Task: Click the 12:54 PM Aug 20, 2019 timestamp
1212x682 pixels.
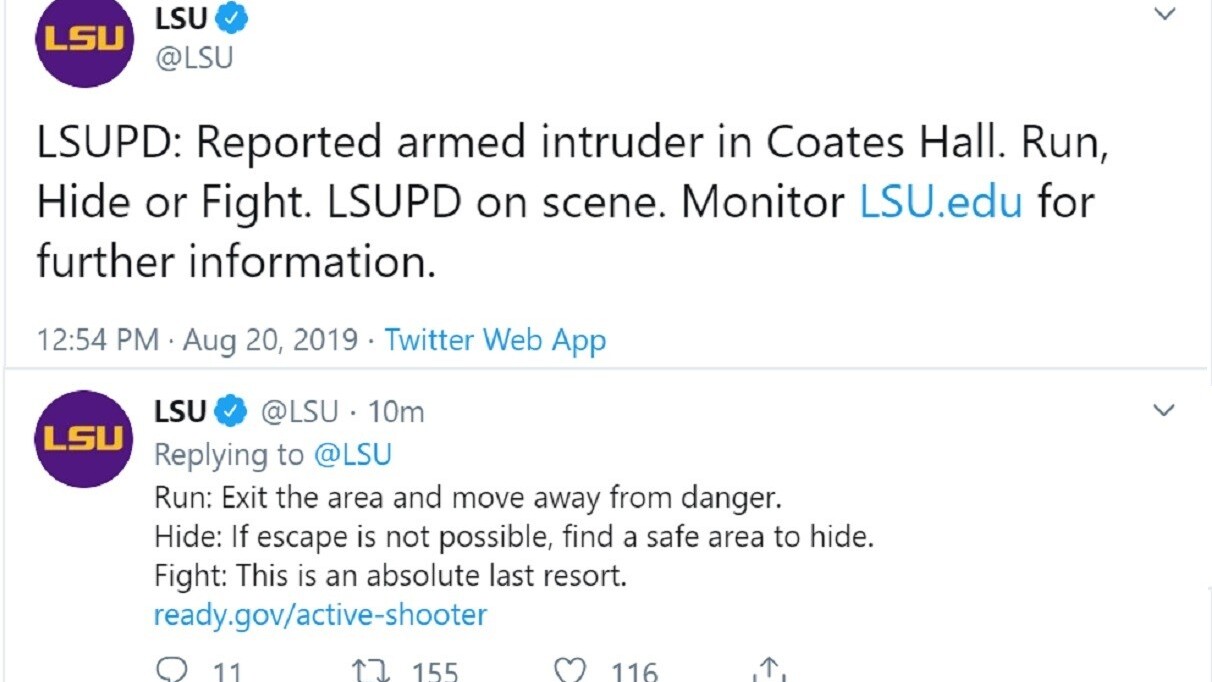Action: (197, 340)
